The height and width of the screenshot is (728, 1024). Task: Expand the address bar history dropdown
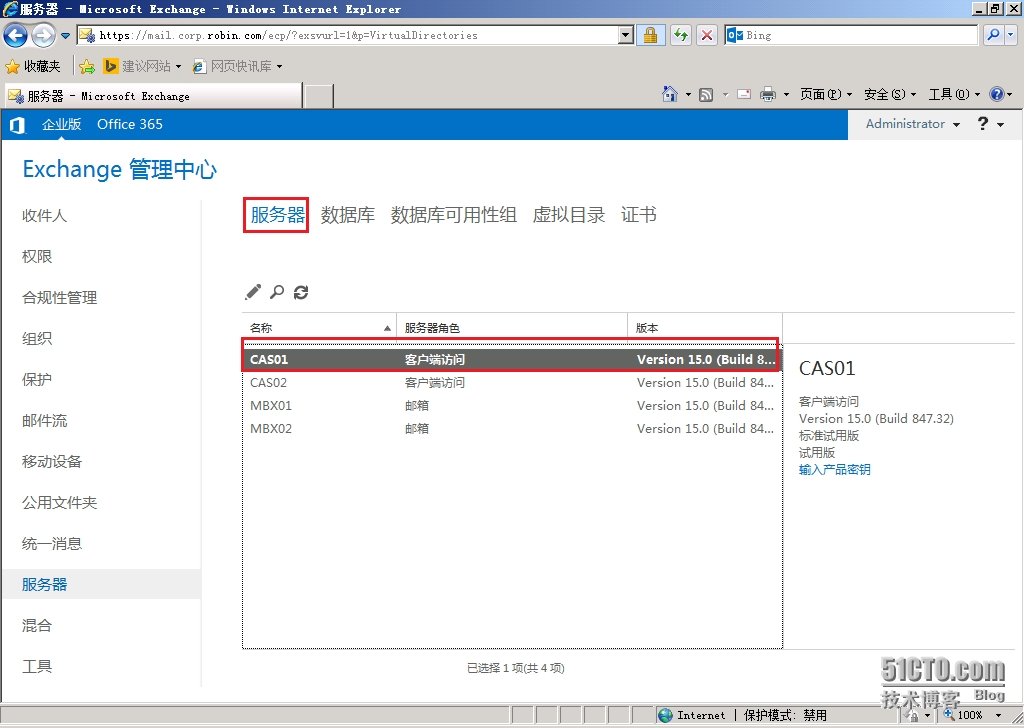pyautogui.click(x=626, y=35)
